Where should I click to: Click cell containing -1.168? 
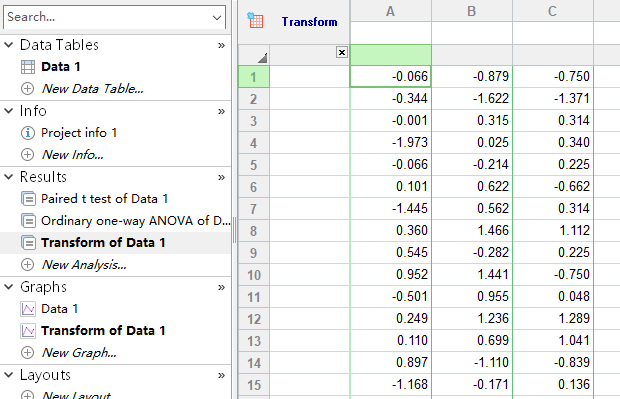click(x=391, y=384)
